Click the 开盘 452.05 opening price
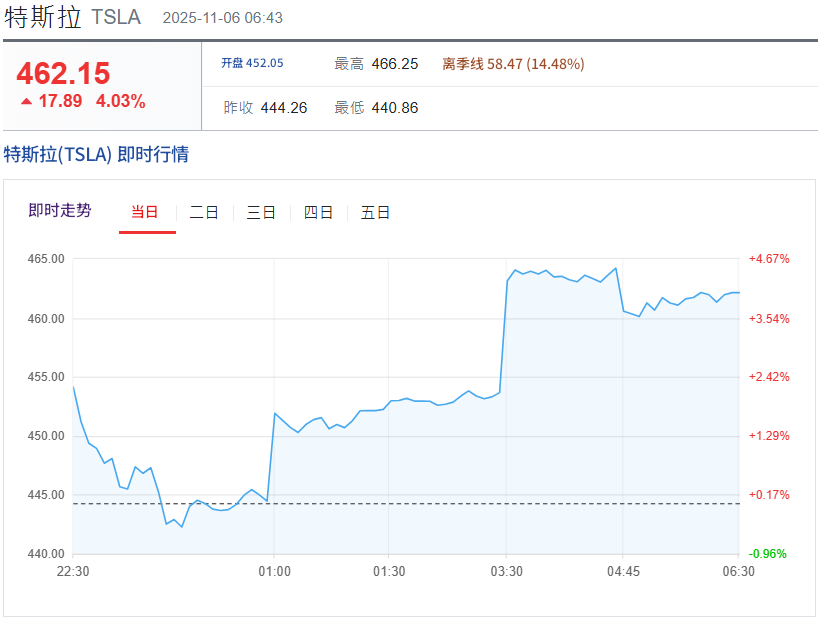The width and height of the screenshot is (818, 619). click(252, 64)
